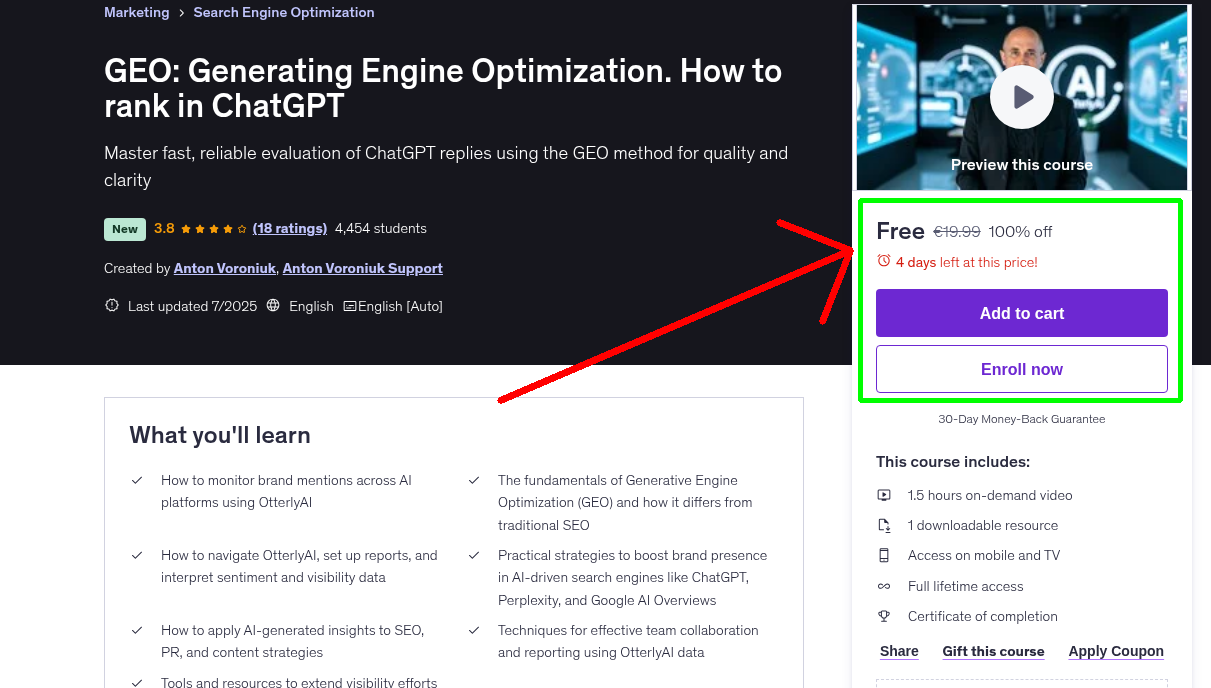Viewport: 1211px width, 688px height.
Task: Open first Anton Voroniuk instructor link
Action: [226, 268]
